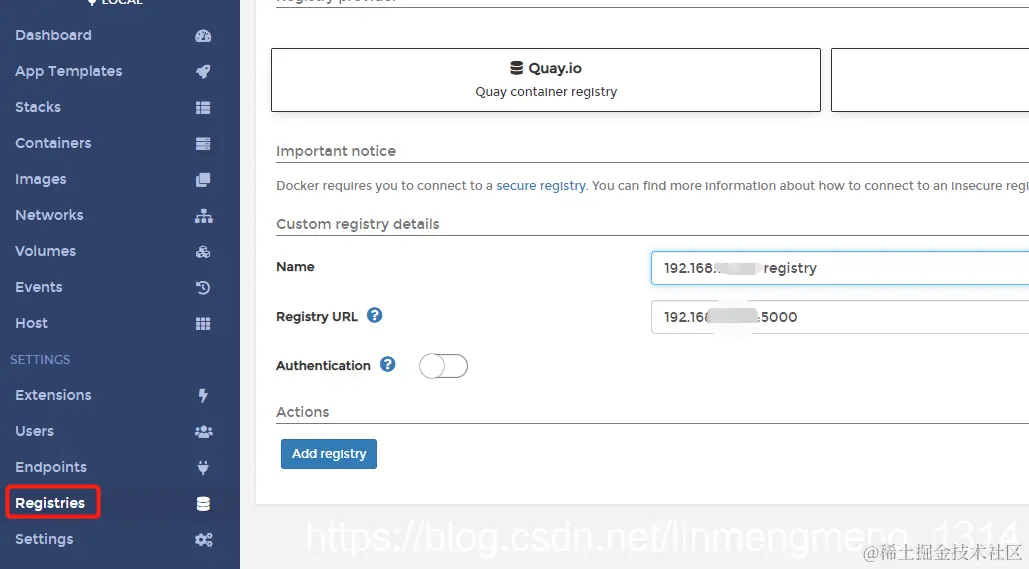Focus the Registry URL input field
Image resolution: width=1029 pixels, height=569 pixels.
click(x=840, y=317)
